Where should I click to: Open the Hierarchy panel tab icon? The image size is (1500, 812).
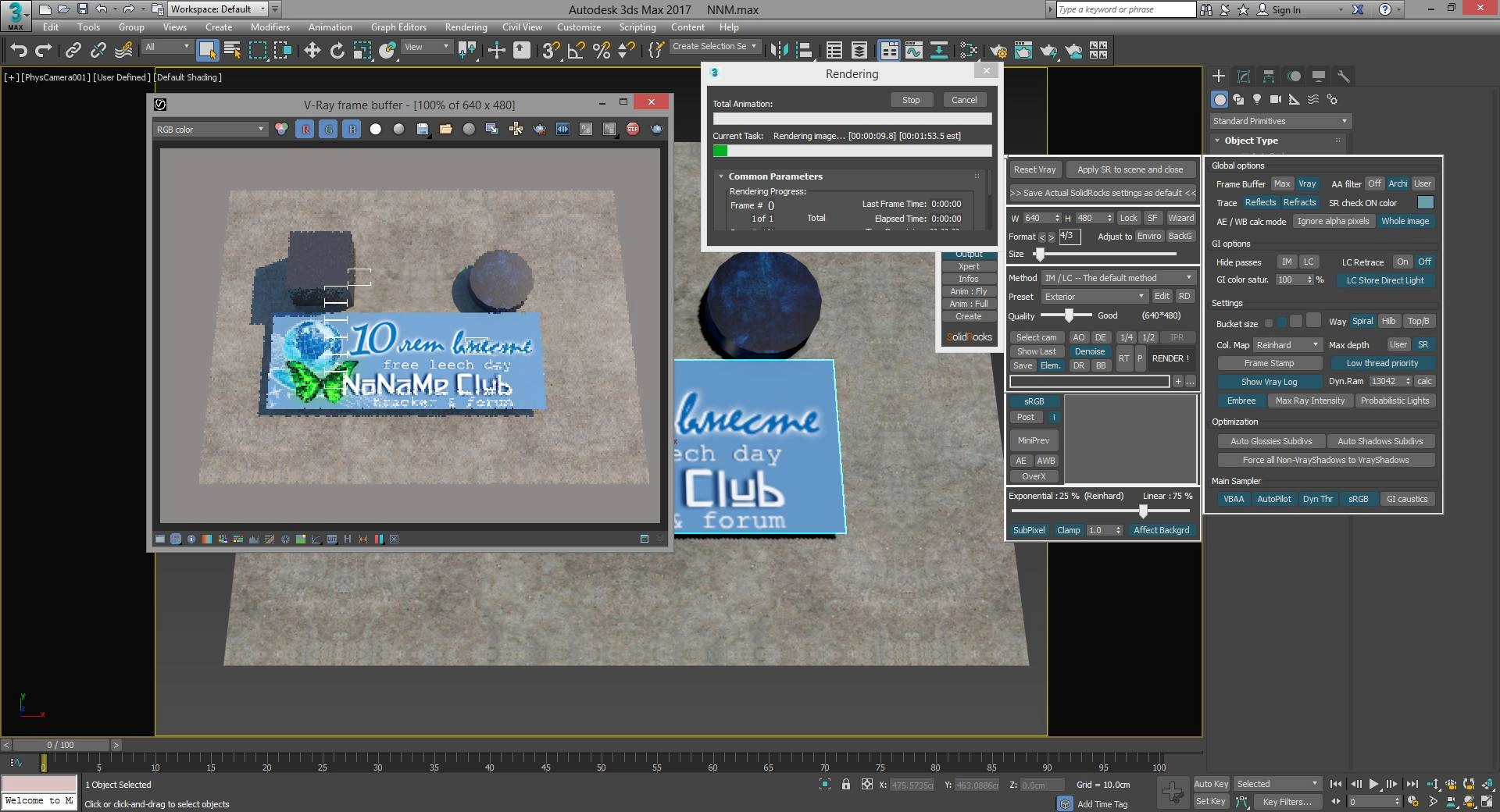pos(1269,77)
